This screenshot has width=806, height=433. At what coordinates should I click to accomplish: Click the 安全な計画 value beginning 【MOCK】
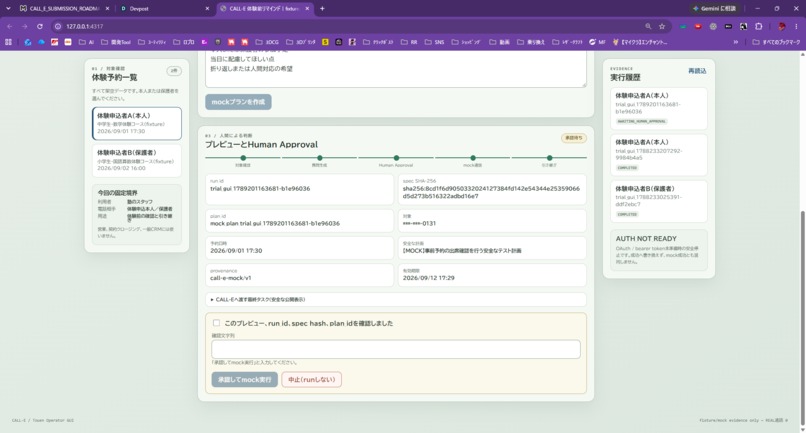point(462,251)
